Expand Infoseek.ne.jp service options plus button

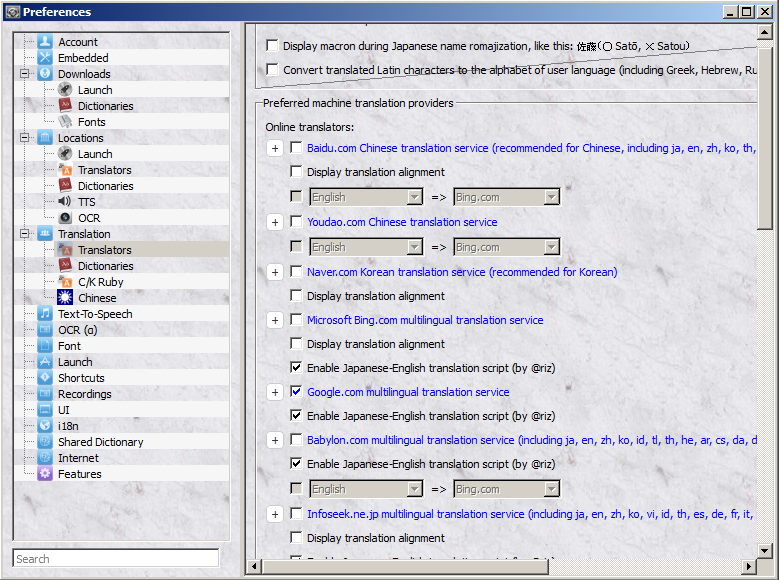pos(275,514)
